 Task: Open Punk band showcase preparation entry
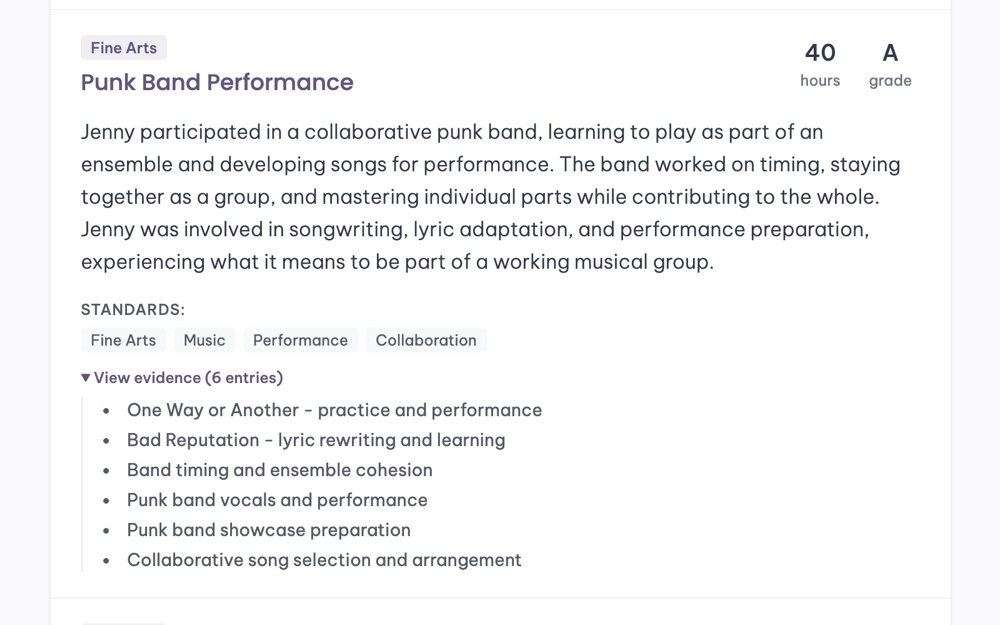(268, 530)
